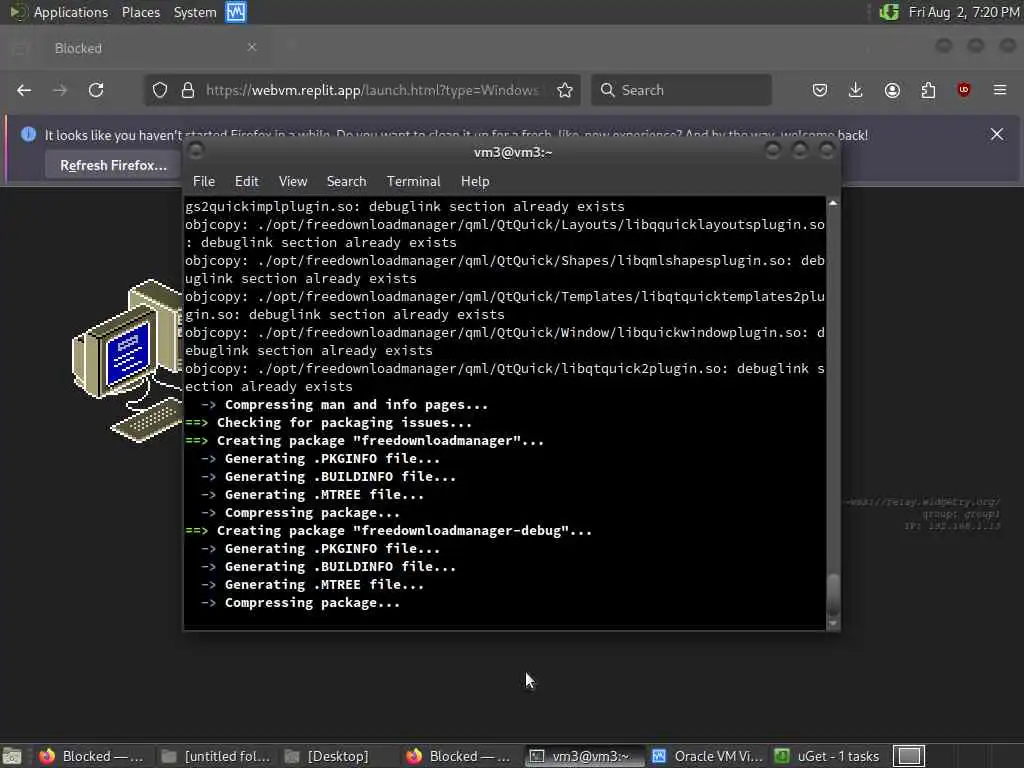
Task: Click the line Compressing man and info pages...
Action: point(356,404)
